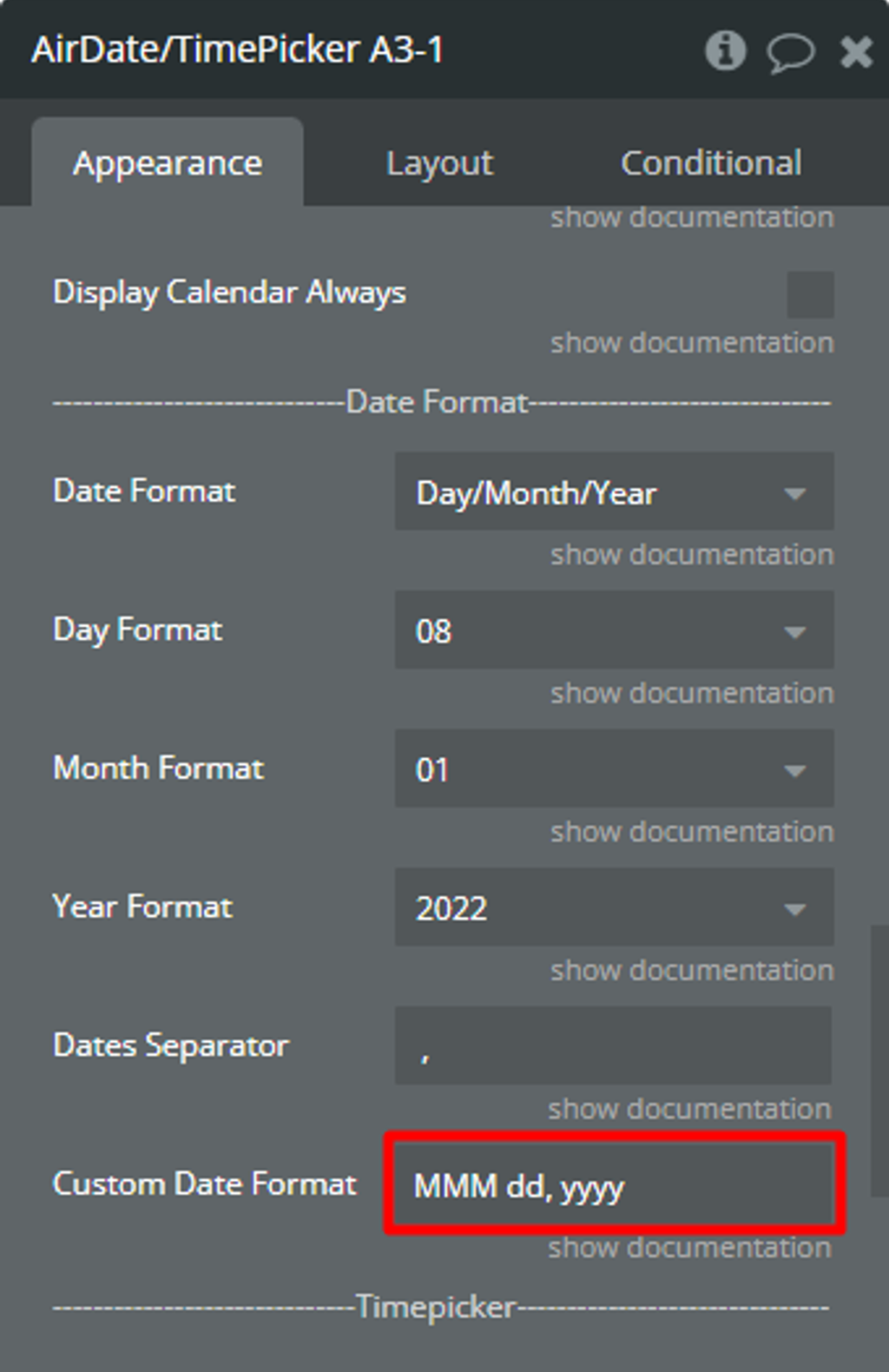Open the comments speech bubble icon

[x=790, y=52]
